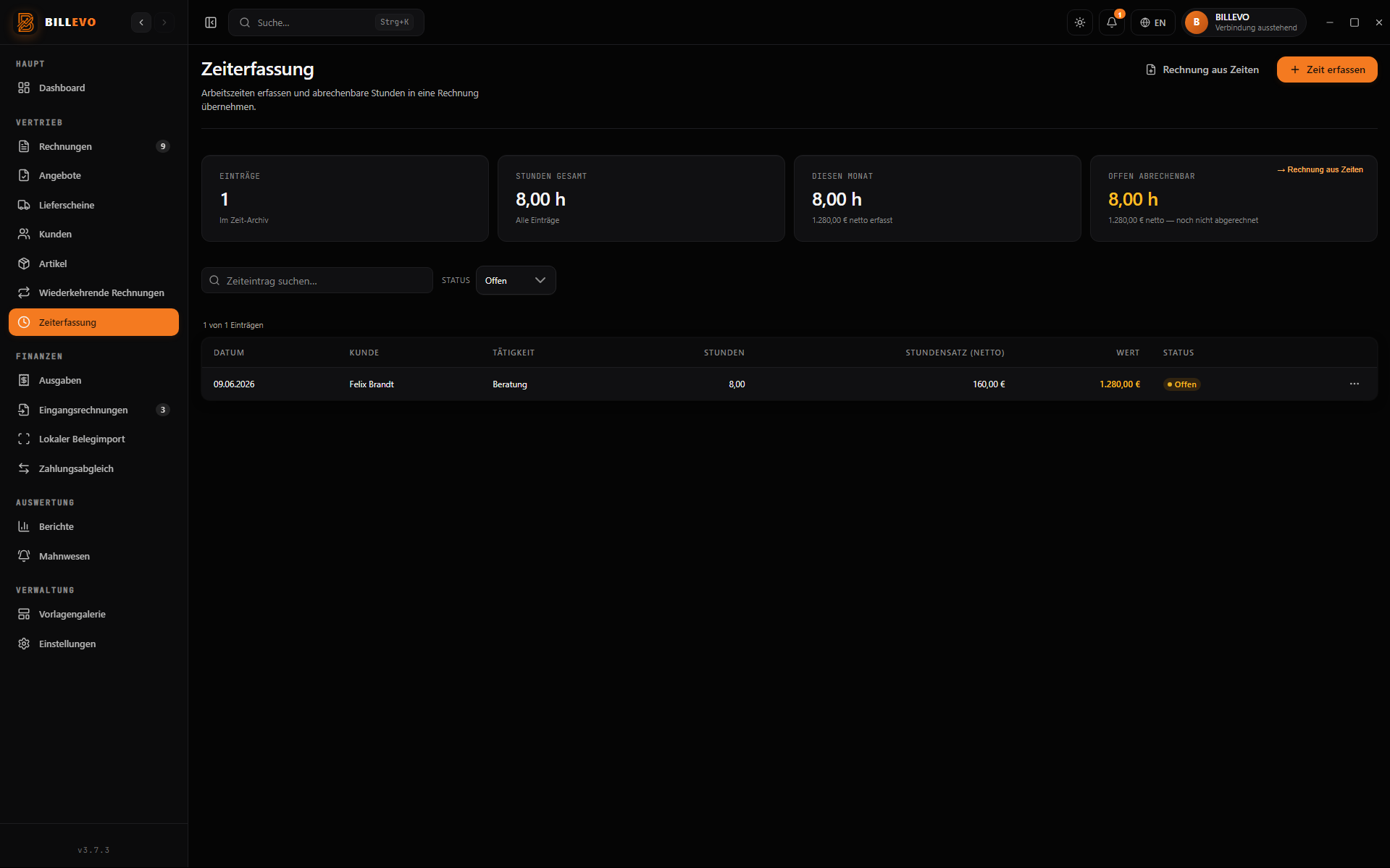This screenshot has width=1390, height=868.
Task: Sort by the Tätigkeit column header
Action: coord(514,353)
